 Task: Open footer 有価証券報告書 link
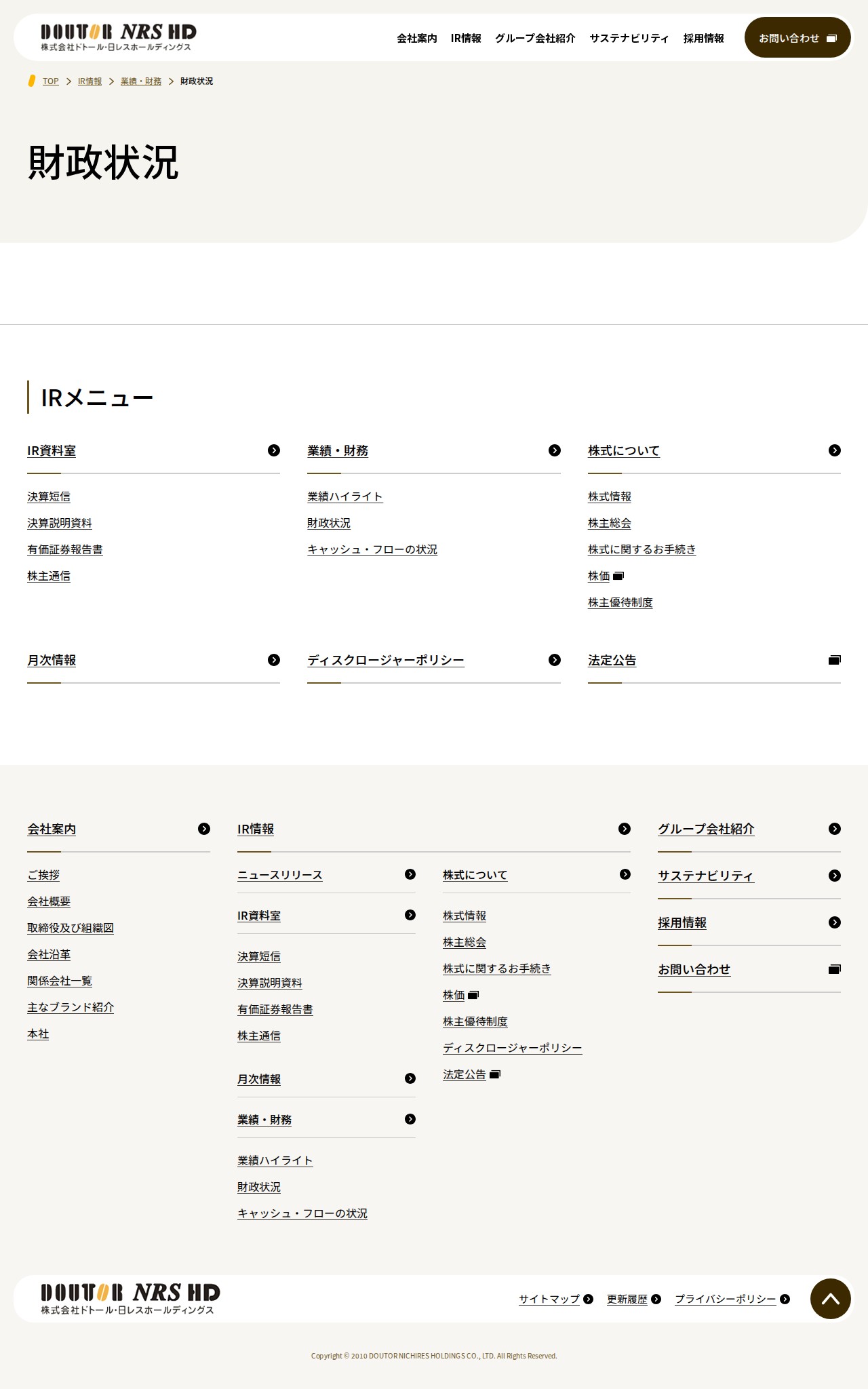[275, 1009]
